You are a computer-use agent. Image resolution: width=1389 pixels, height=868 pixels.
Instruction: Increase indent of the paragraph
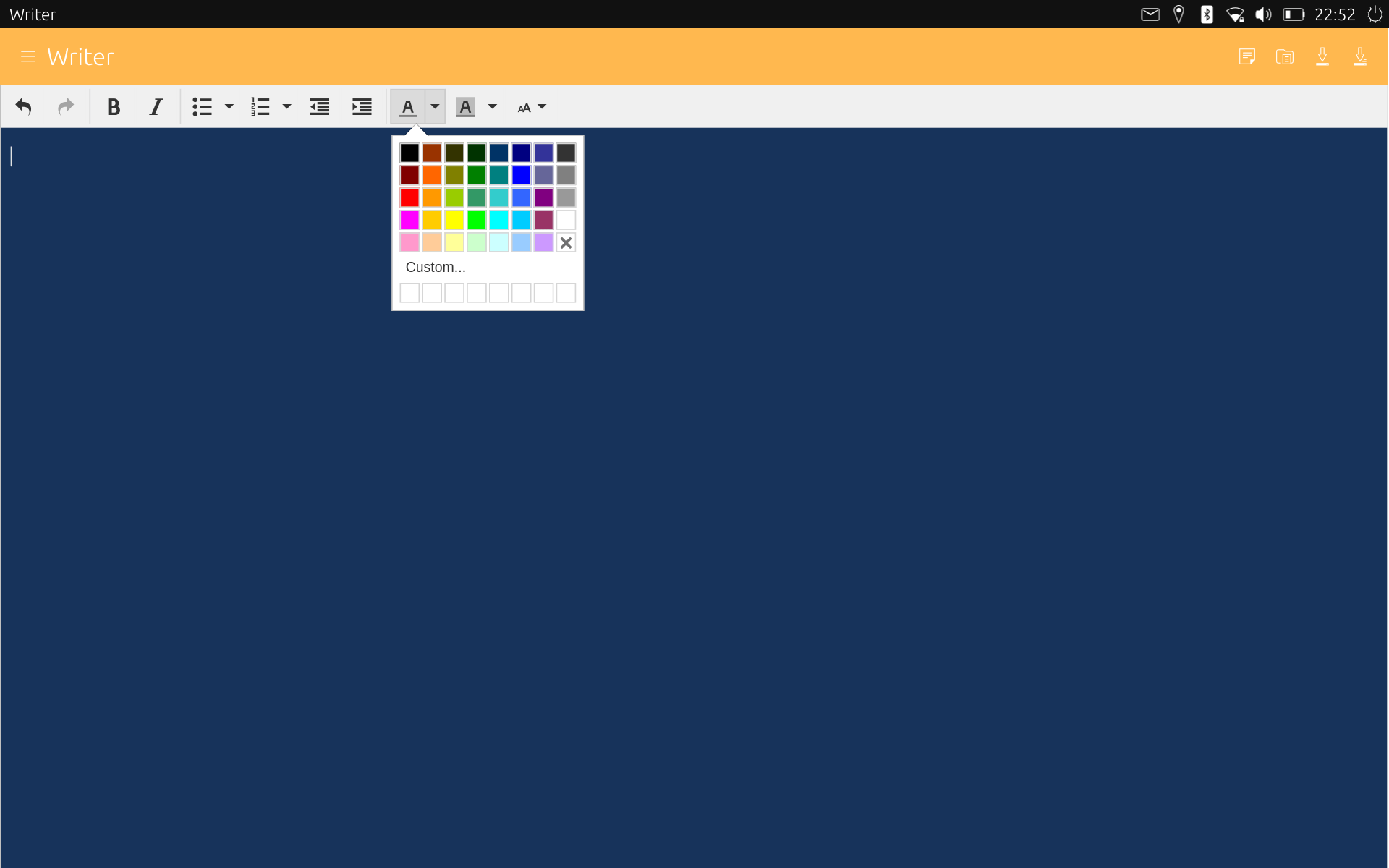pos(362,107)
